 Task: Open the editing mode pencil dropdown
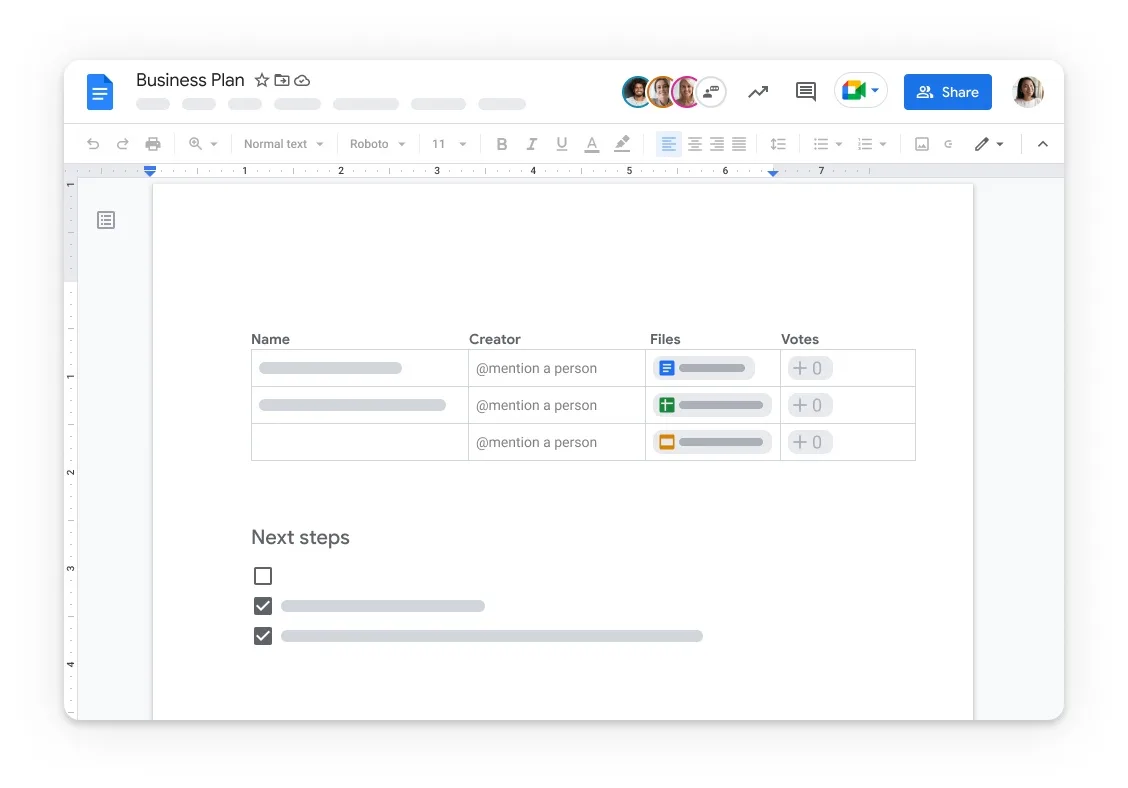pos(989,144)
